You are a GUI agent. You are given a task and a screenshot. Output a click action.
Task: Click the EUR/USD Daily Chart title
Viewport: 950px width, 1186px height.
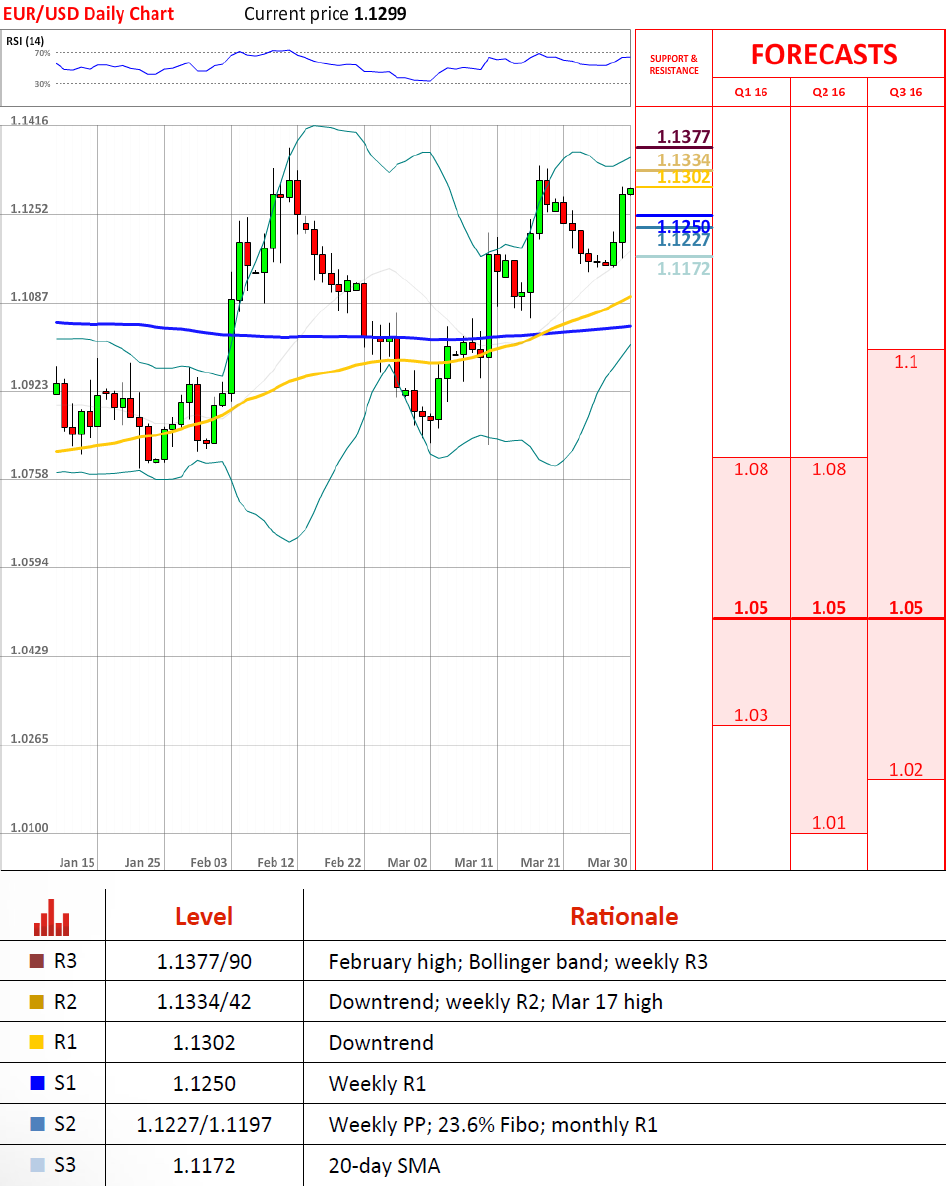point(88,14)
